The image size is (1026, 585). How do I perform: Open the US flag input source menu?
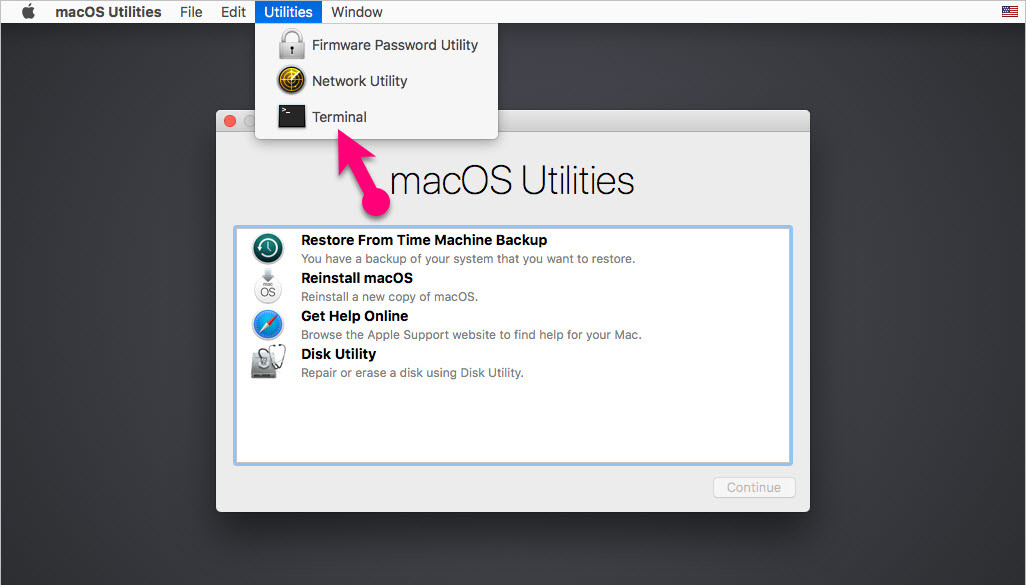(x=1010, y=11)
